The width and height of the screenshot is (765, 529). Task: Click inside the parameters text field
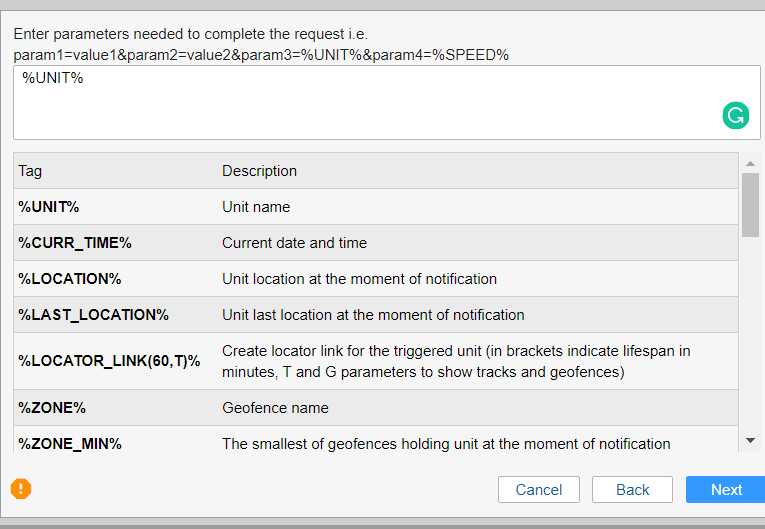[x=360, y=102]
